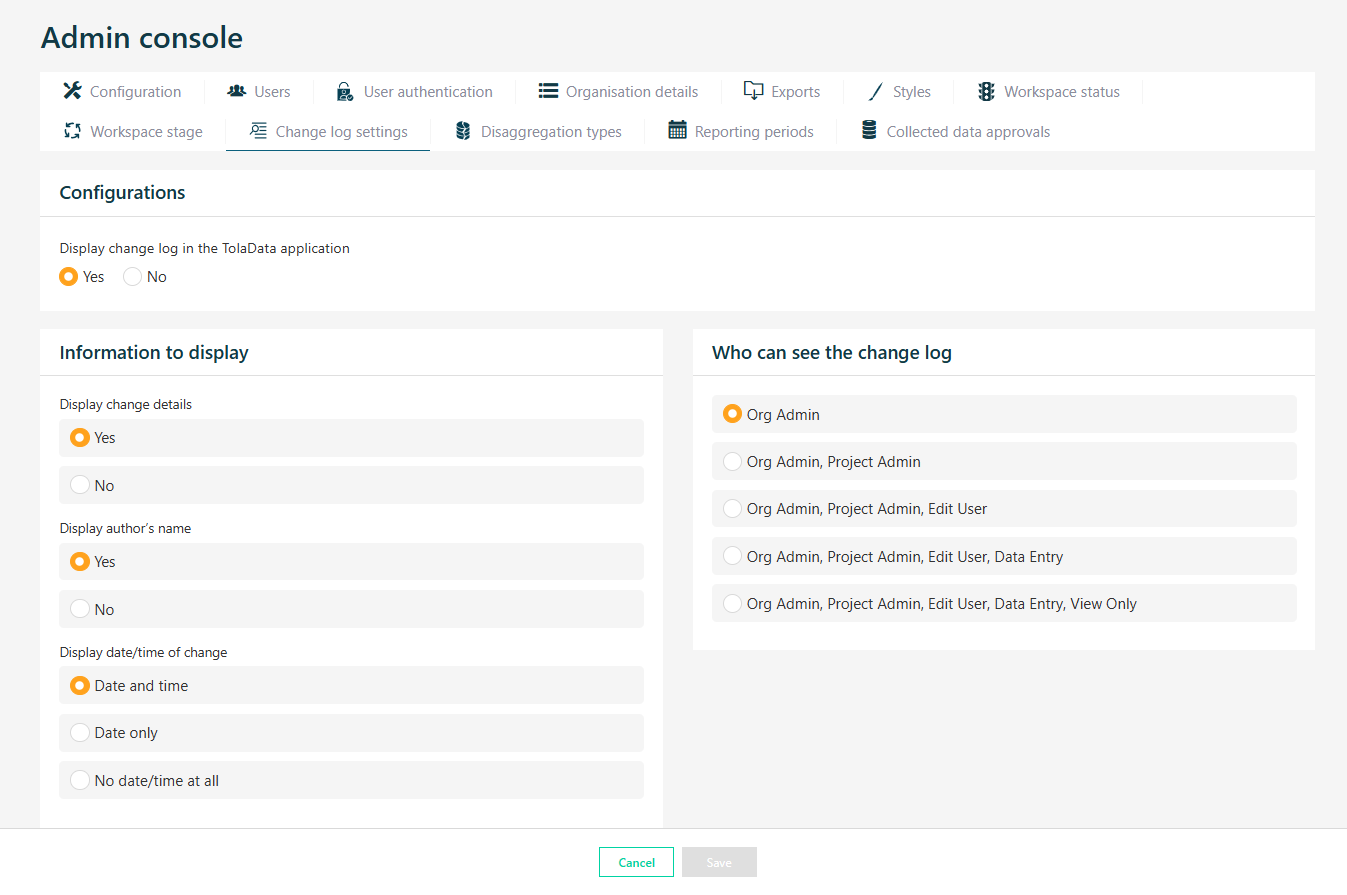The image size is (1347, 895).
Task: Select the Date only option
Action: [81, 733]
